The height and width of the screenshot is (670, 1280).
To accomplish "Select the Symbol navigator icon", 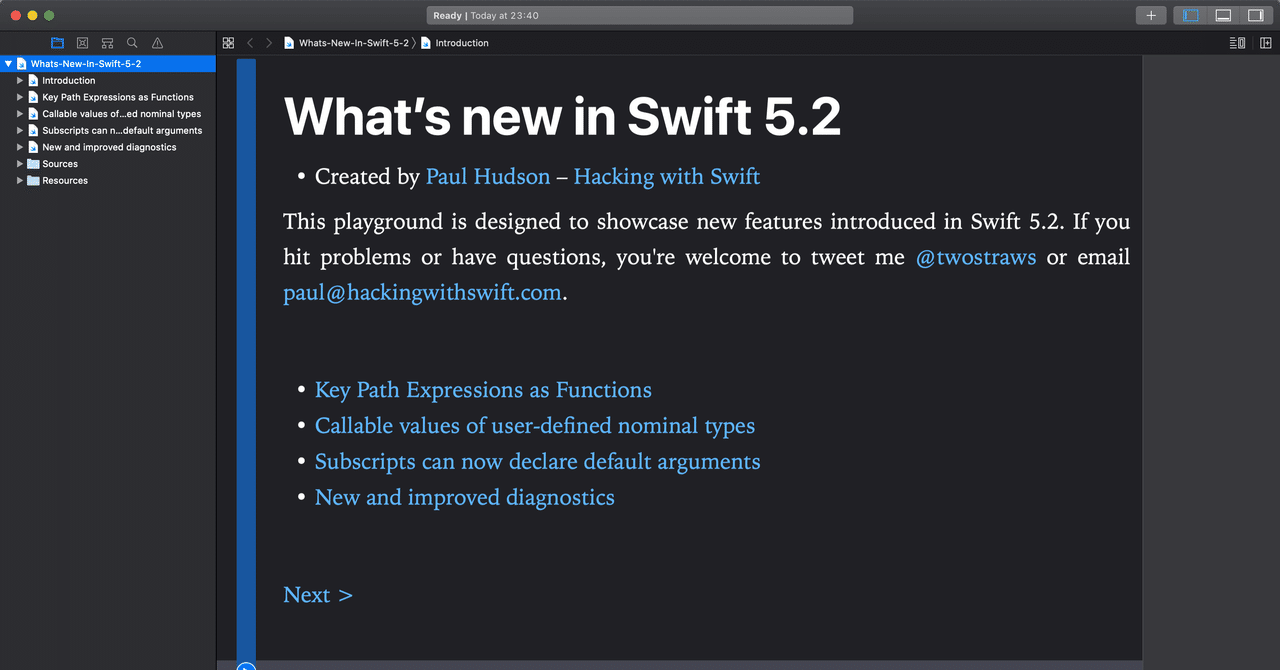I will click(83, 42).
